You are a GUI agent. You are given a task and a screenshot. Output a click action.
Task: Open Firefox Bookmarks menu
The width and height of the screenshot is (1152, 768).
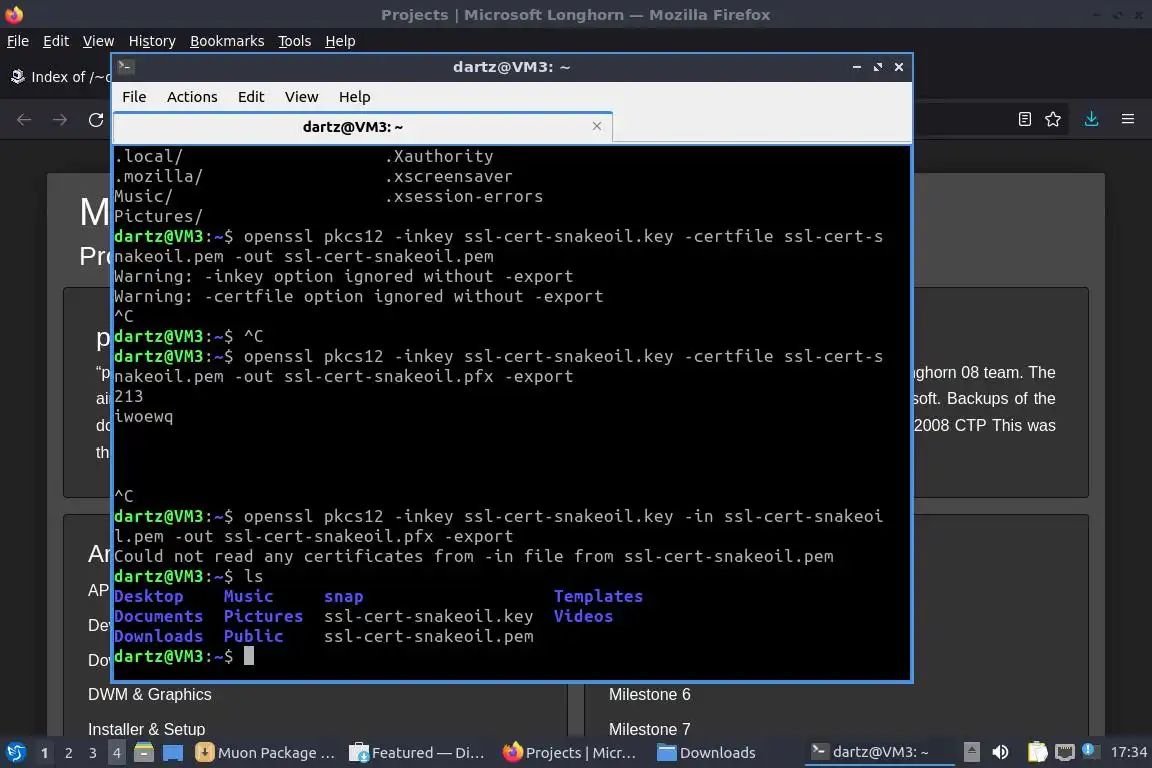(x=227, y=41)
